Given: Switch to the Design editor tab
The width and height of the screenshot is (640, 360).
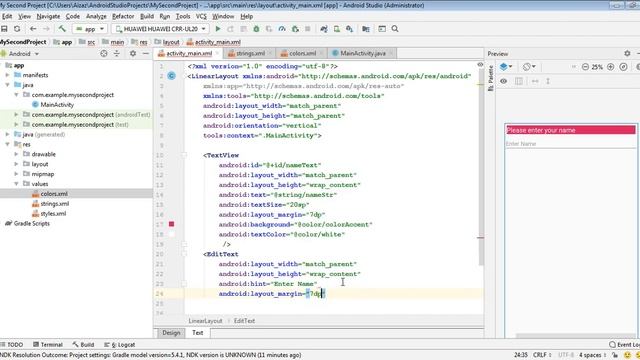Looking at the screenshot, I should pos(171,333).
